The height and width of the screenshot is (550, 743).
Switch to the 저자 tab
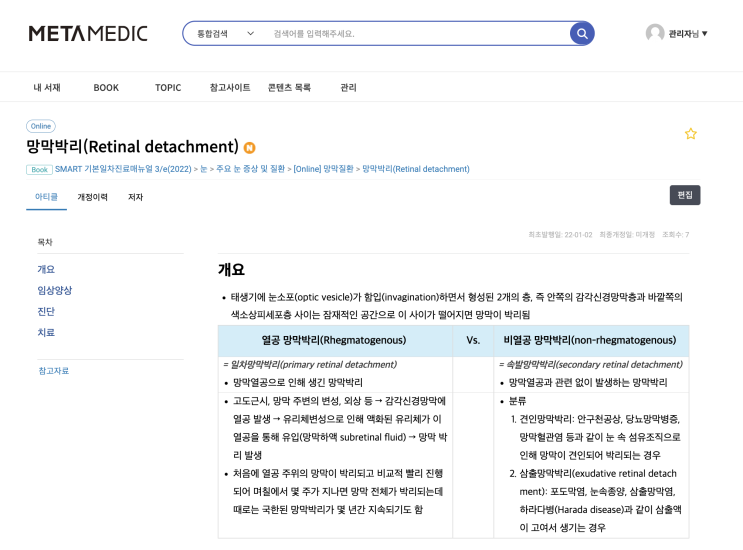(136, 197)
